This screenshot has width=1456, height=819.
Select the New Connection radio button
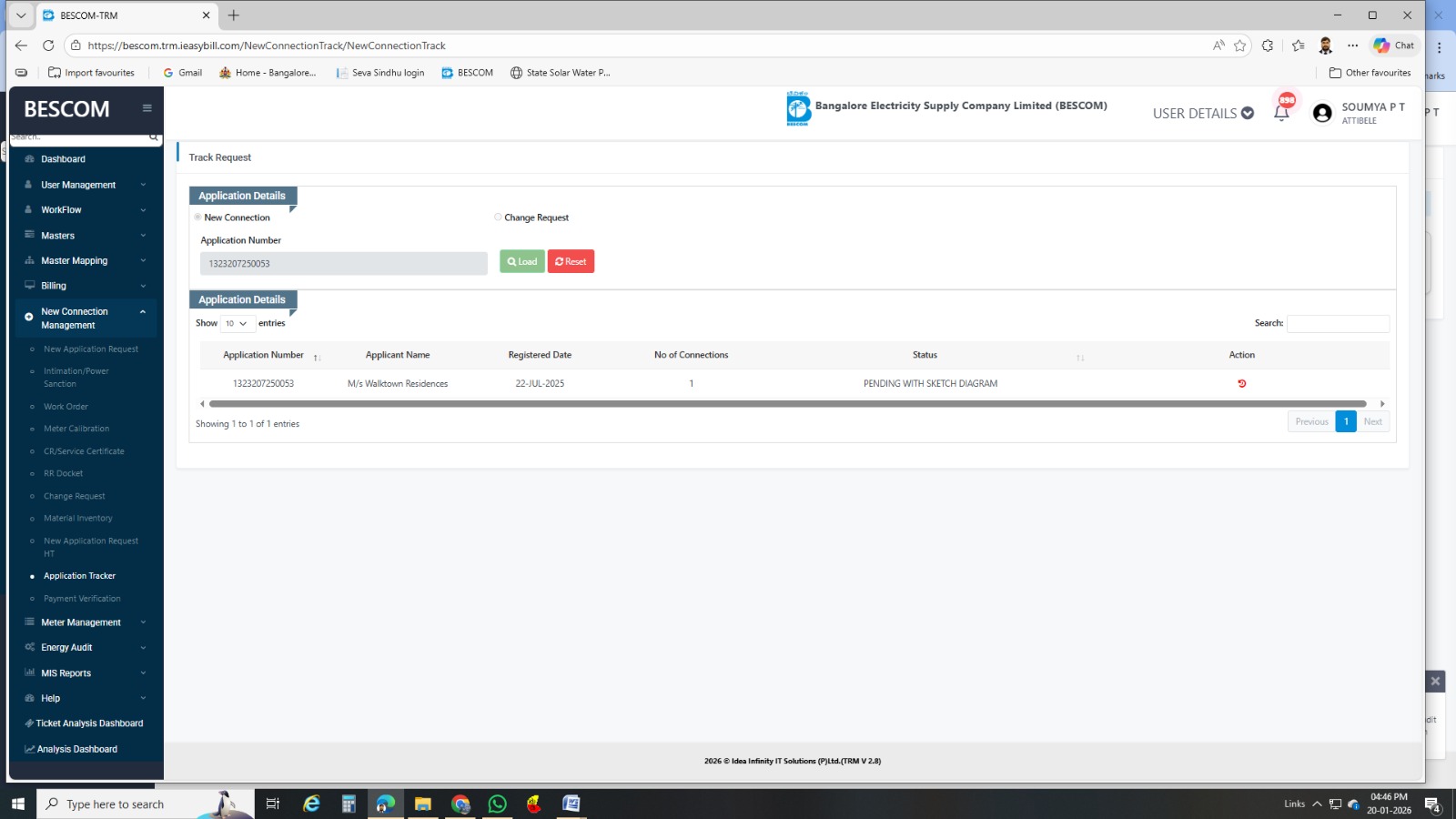[x=197, y=217]
